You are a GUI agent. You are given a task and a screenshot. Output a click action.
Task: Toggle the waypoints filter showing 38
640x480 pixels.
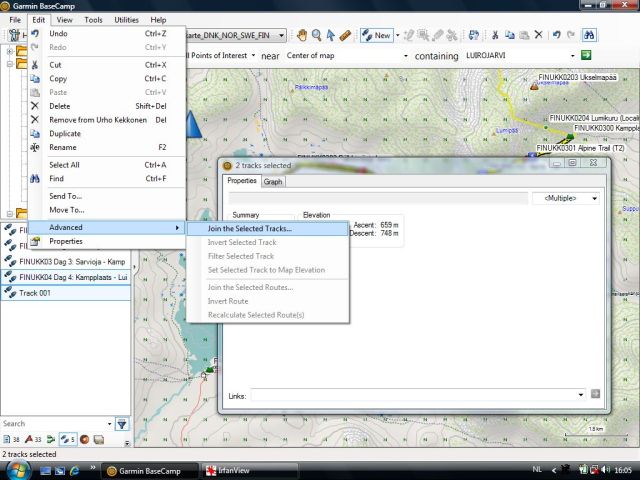click(x=13, y=439)
